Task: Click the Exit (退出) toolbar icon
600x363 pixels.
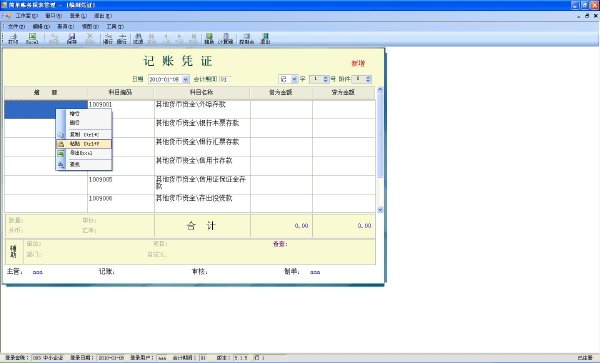Action: 265,39
